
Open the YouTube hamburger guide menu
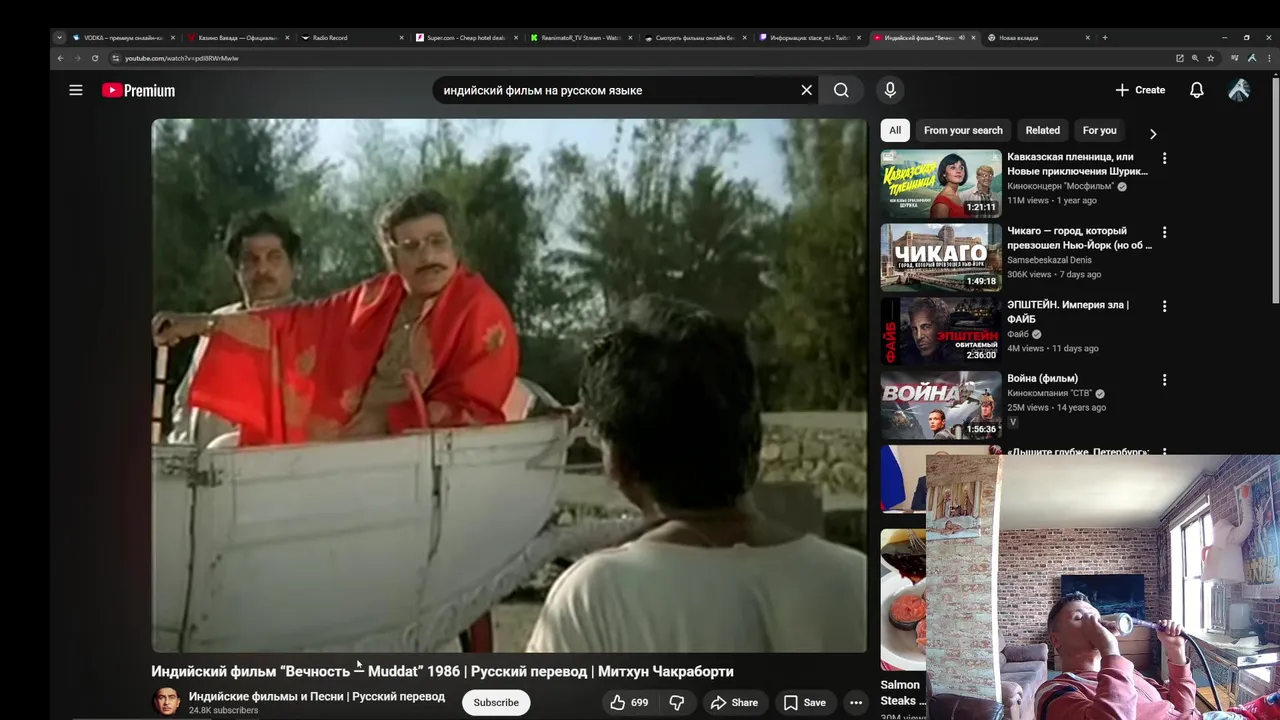76,90
